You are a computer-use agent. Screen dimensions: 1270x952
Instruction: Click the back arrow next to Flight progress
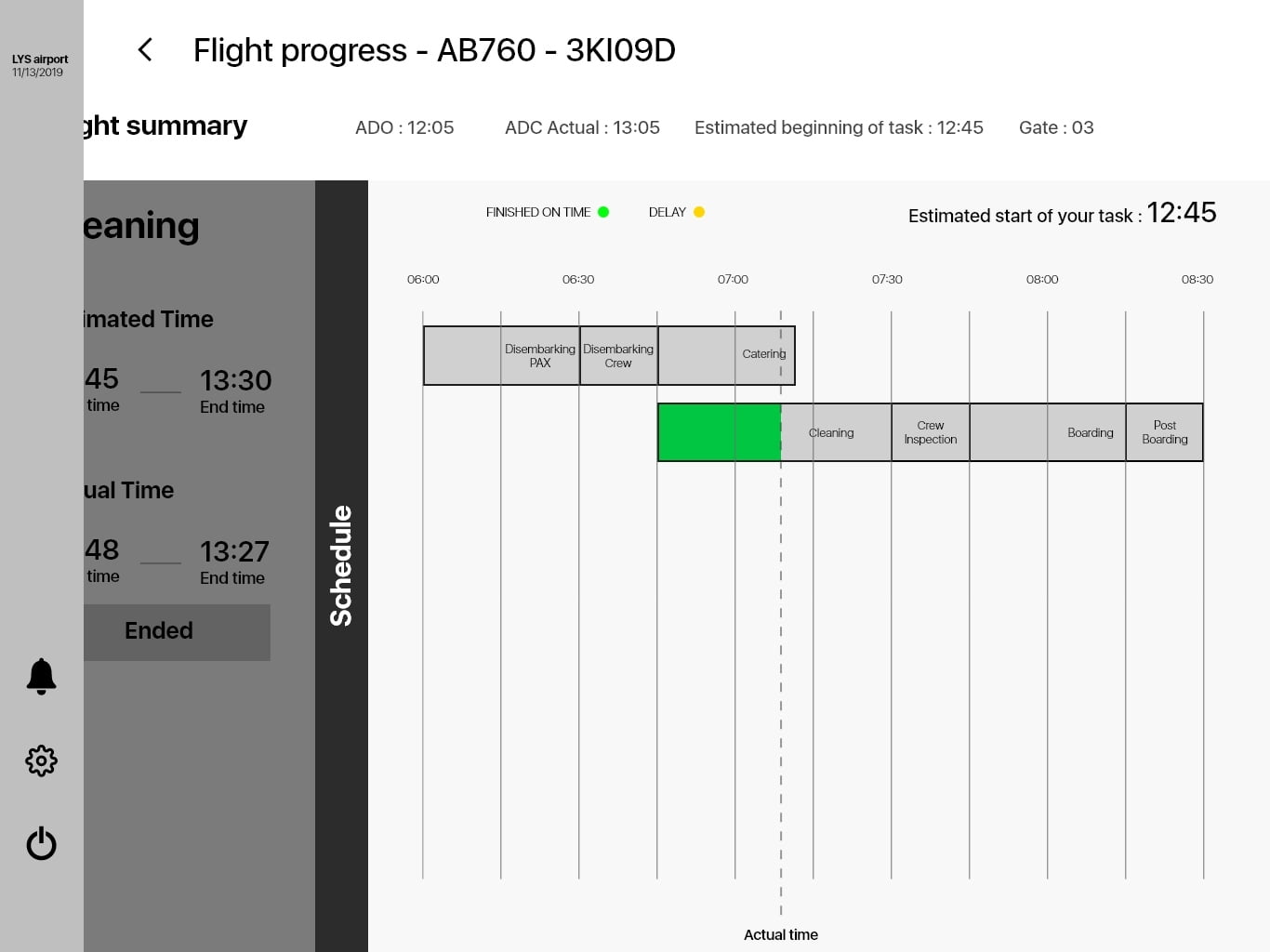pos(145,50)
